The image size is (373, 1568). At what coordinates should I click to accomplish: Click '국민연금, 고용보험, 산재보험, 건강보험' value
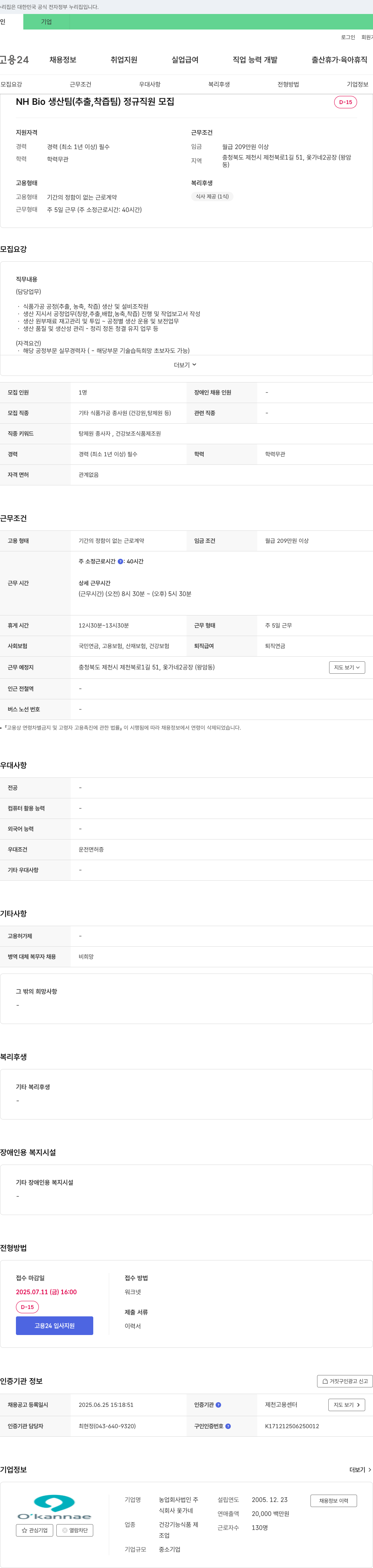pyautogui.click(x=124, y=647)
